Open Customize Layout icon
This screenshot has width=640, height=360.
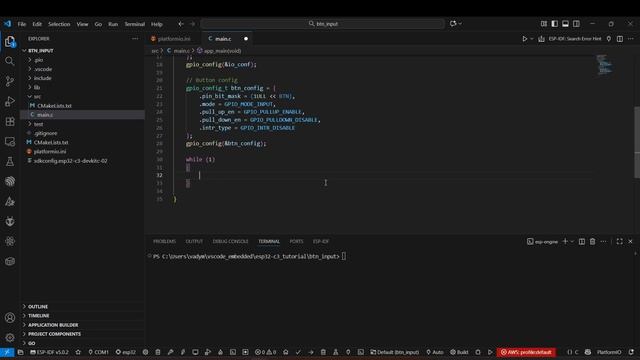click(x=544, y=24)
